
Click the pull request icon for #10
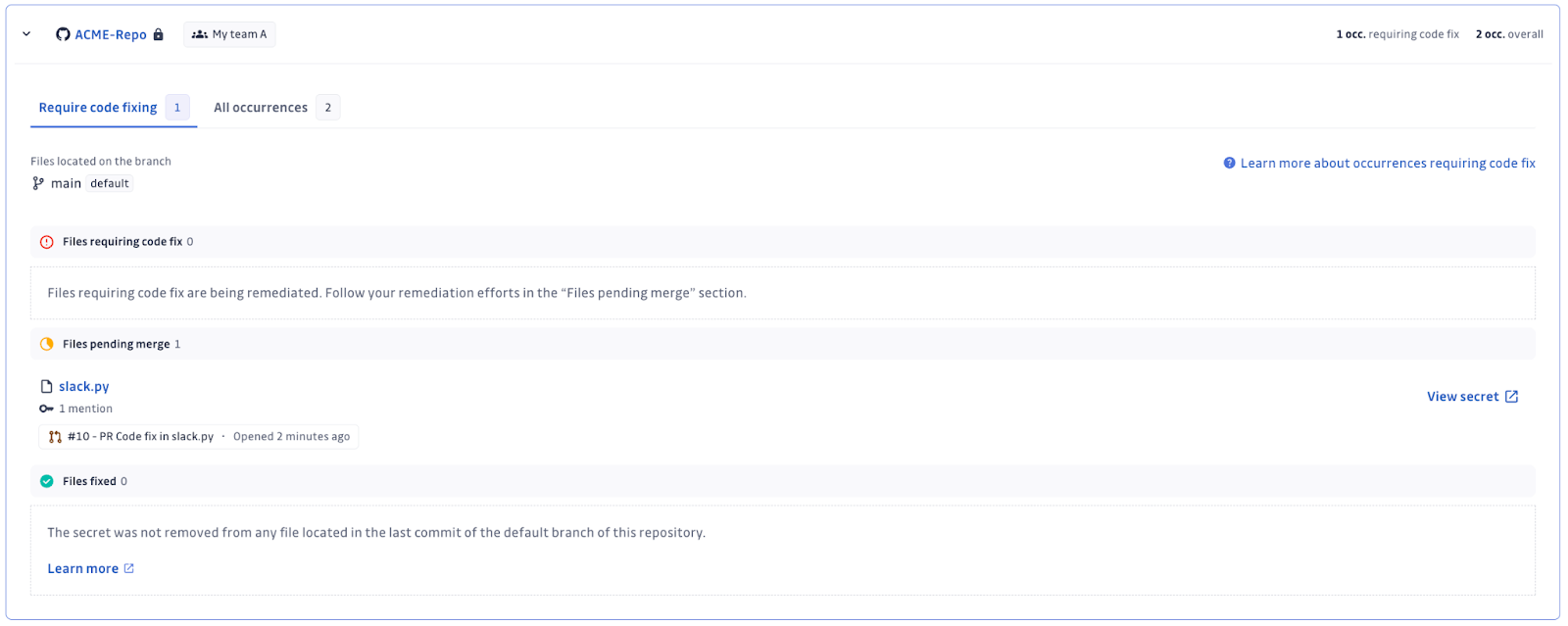click(55, 437)
